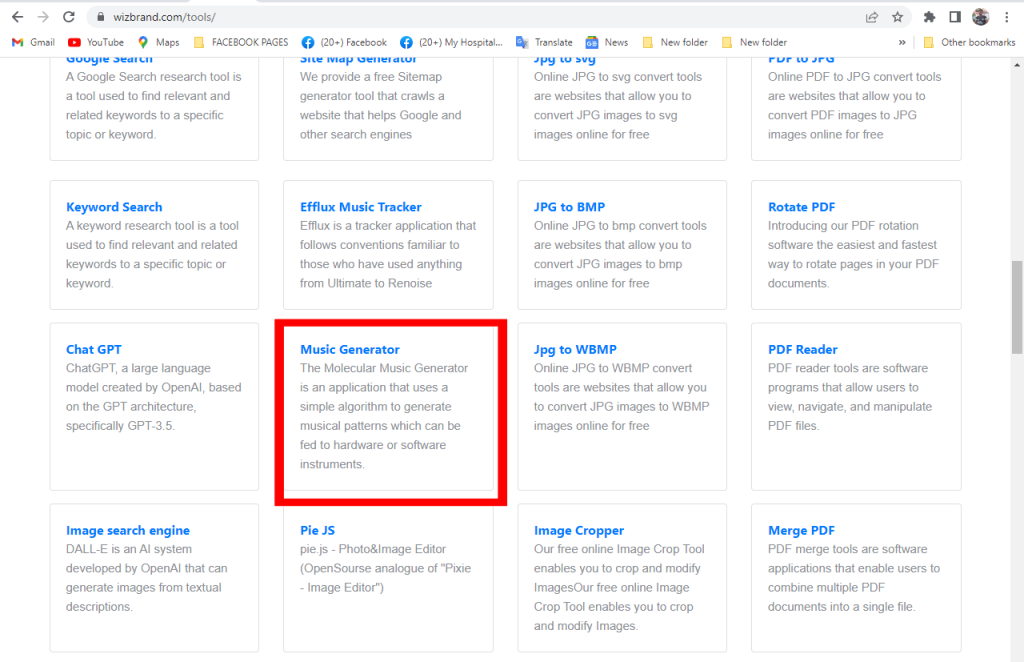This screenshot has height=662, width=1024.
Task: Toggle the browser side panel icon
Action: click(955, 17)
